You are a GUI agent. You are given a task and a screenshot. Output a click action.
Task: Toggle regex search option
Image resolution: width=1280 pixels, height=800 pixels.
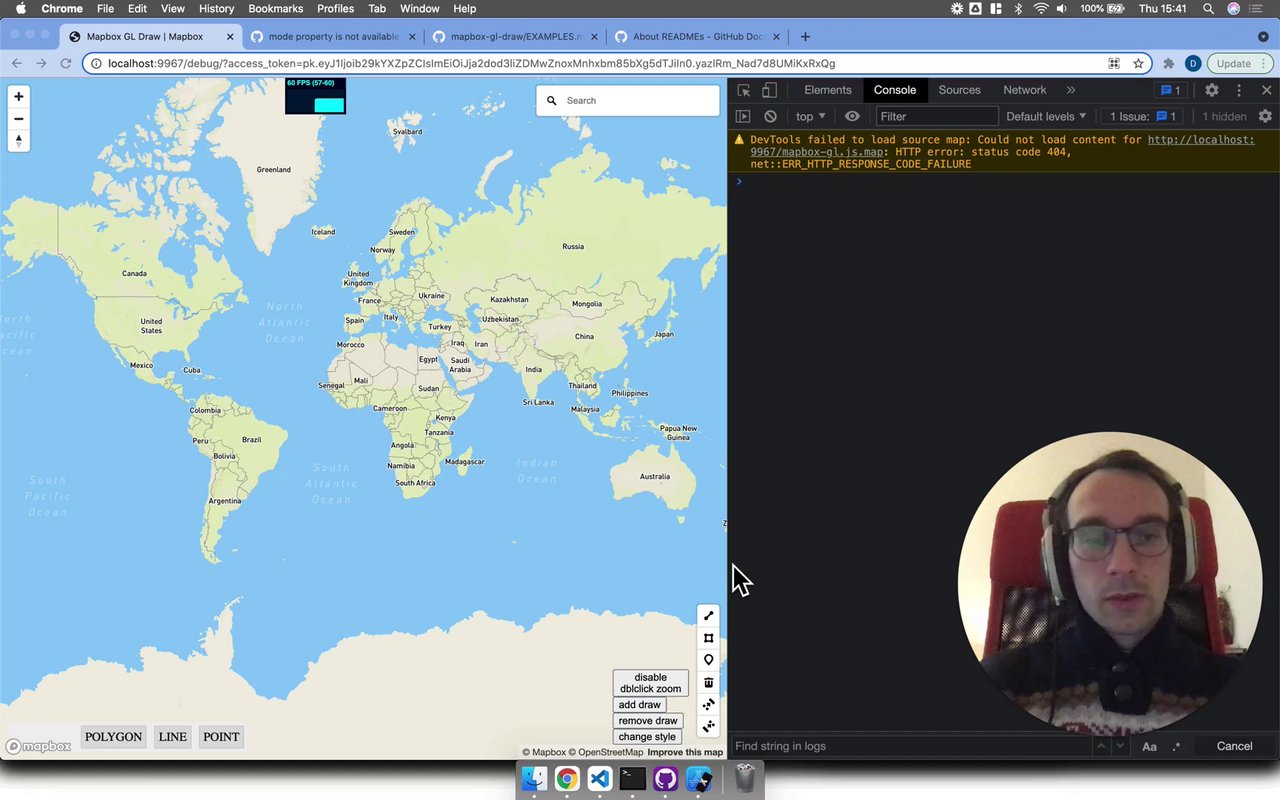tap(1176, 746)
